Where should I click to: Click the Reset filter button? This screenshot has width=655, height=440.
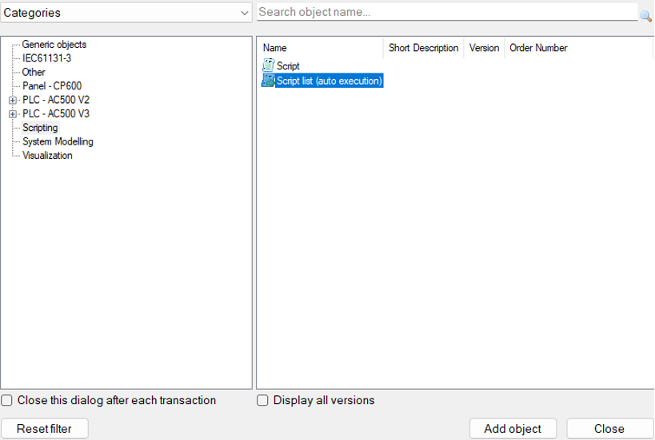click(x=45, y=428)
